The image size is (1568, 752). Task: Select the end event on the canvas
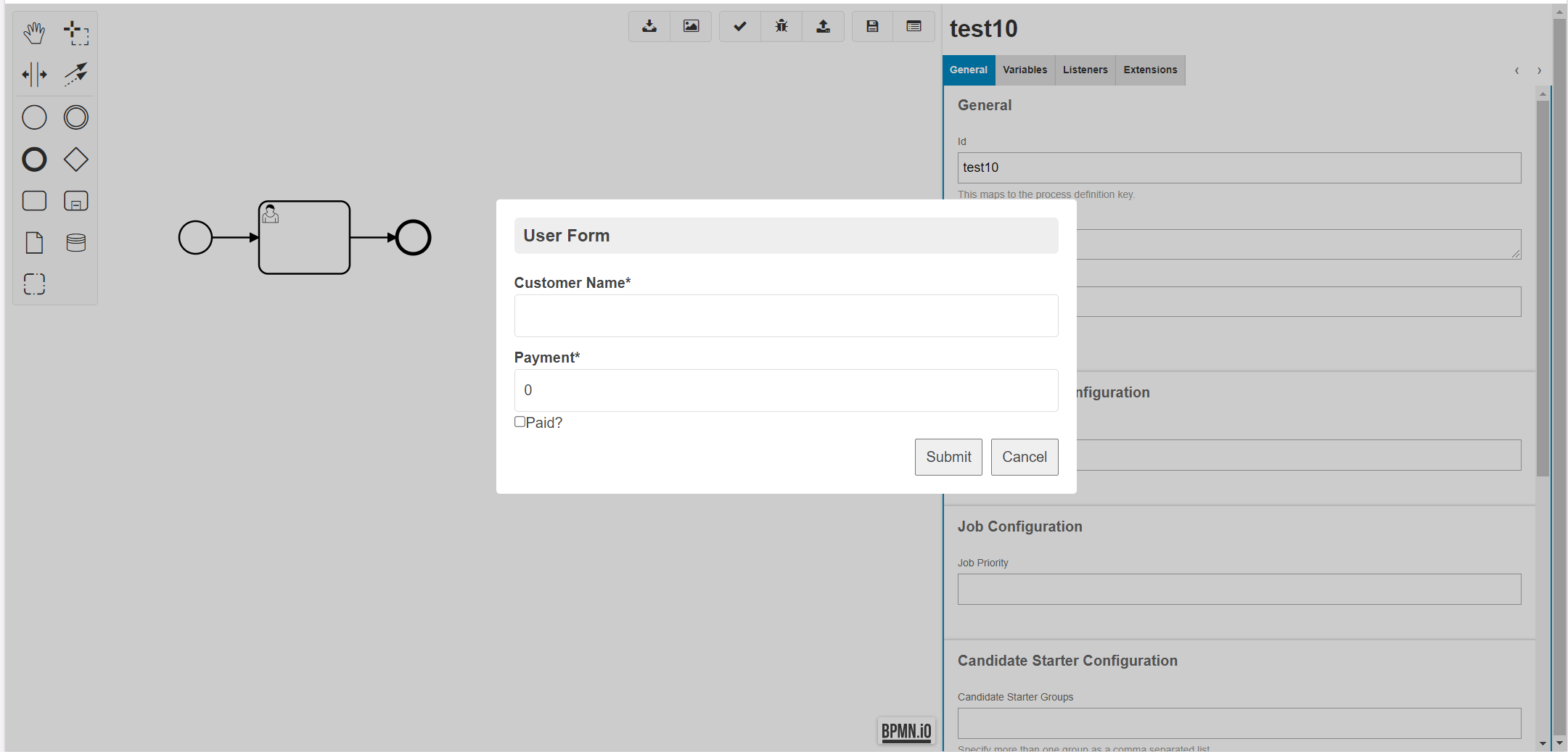point(414,238)
